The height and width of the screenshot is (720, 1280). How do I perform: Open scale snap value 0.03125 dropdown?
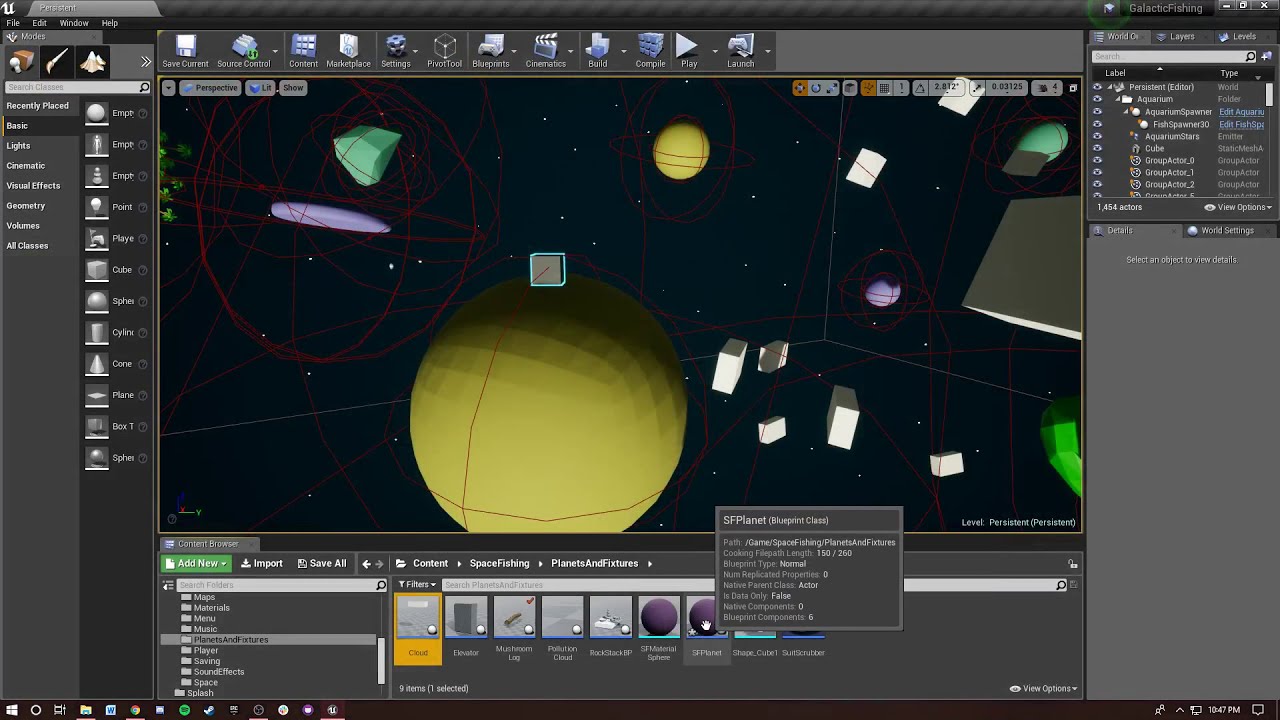(1007, 88)
